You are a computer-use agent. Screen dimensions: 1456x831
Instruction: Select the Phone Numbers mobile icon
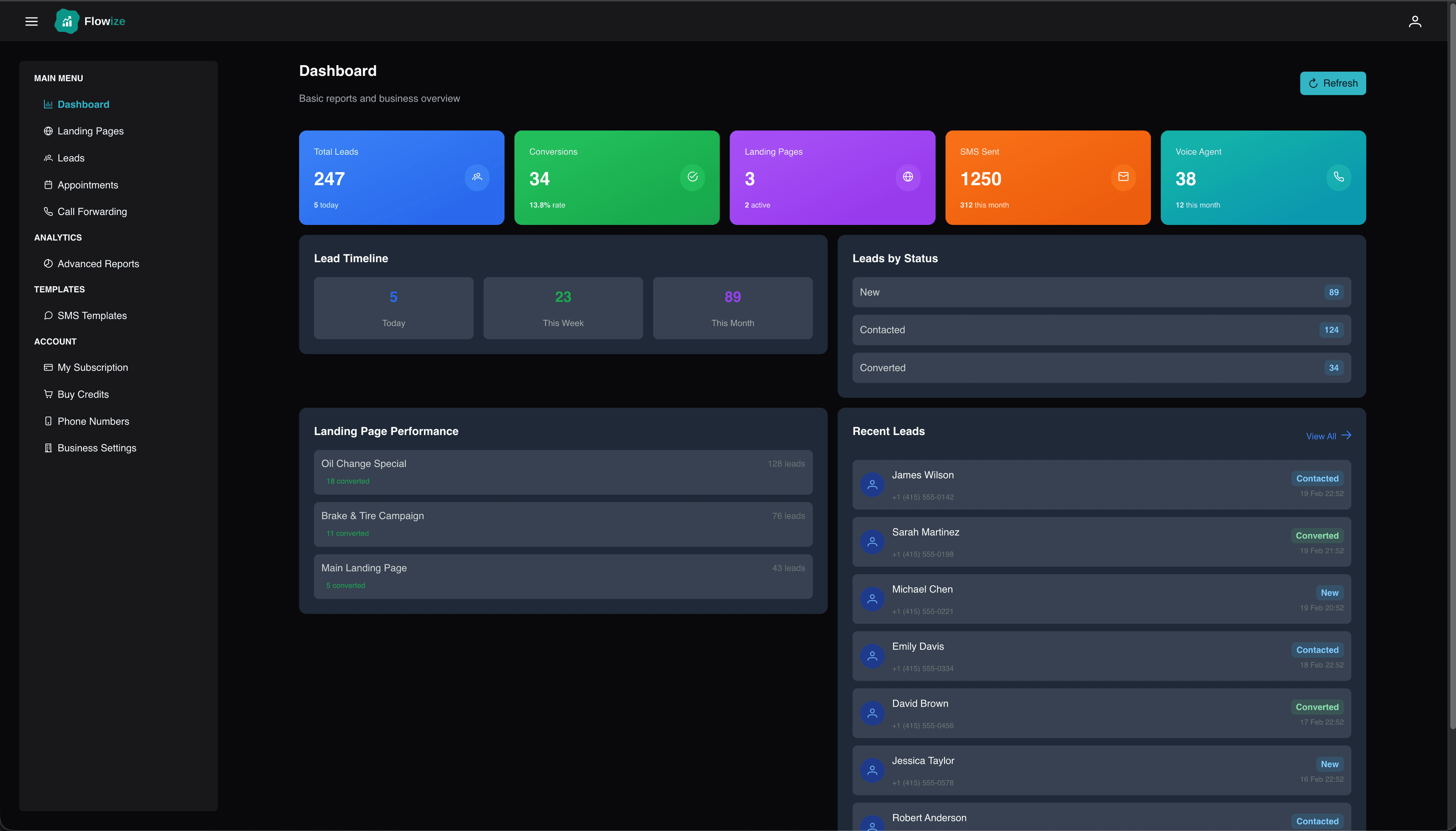click(48, 421)
